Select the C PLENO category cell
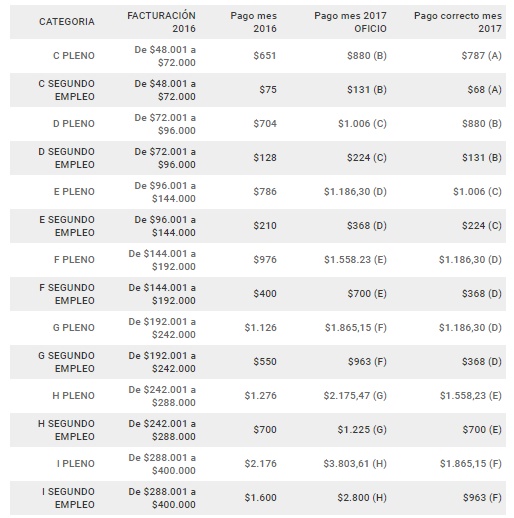Viewport: 514px width, 518px height. [x=74, y=56]
